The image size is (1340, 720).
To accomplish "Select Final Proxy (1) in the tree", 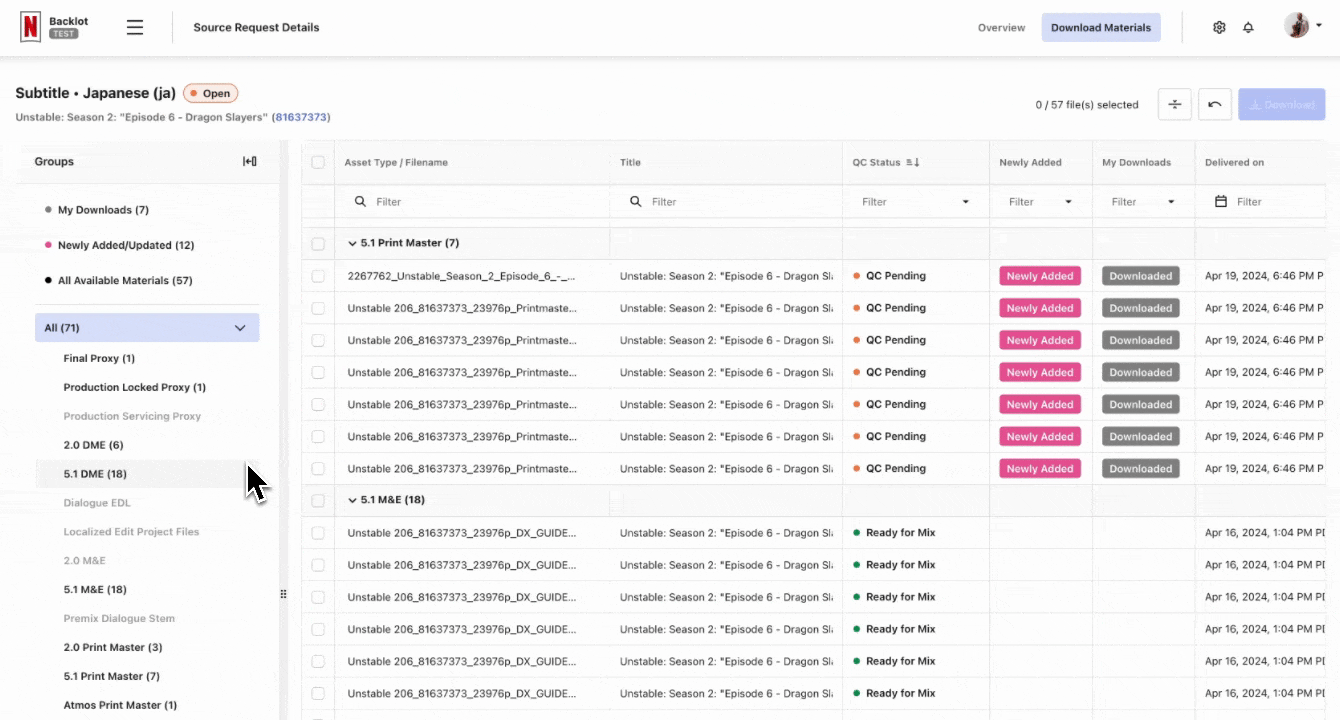I will (x=99, y=358).
